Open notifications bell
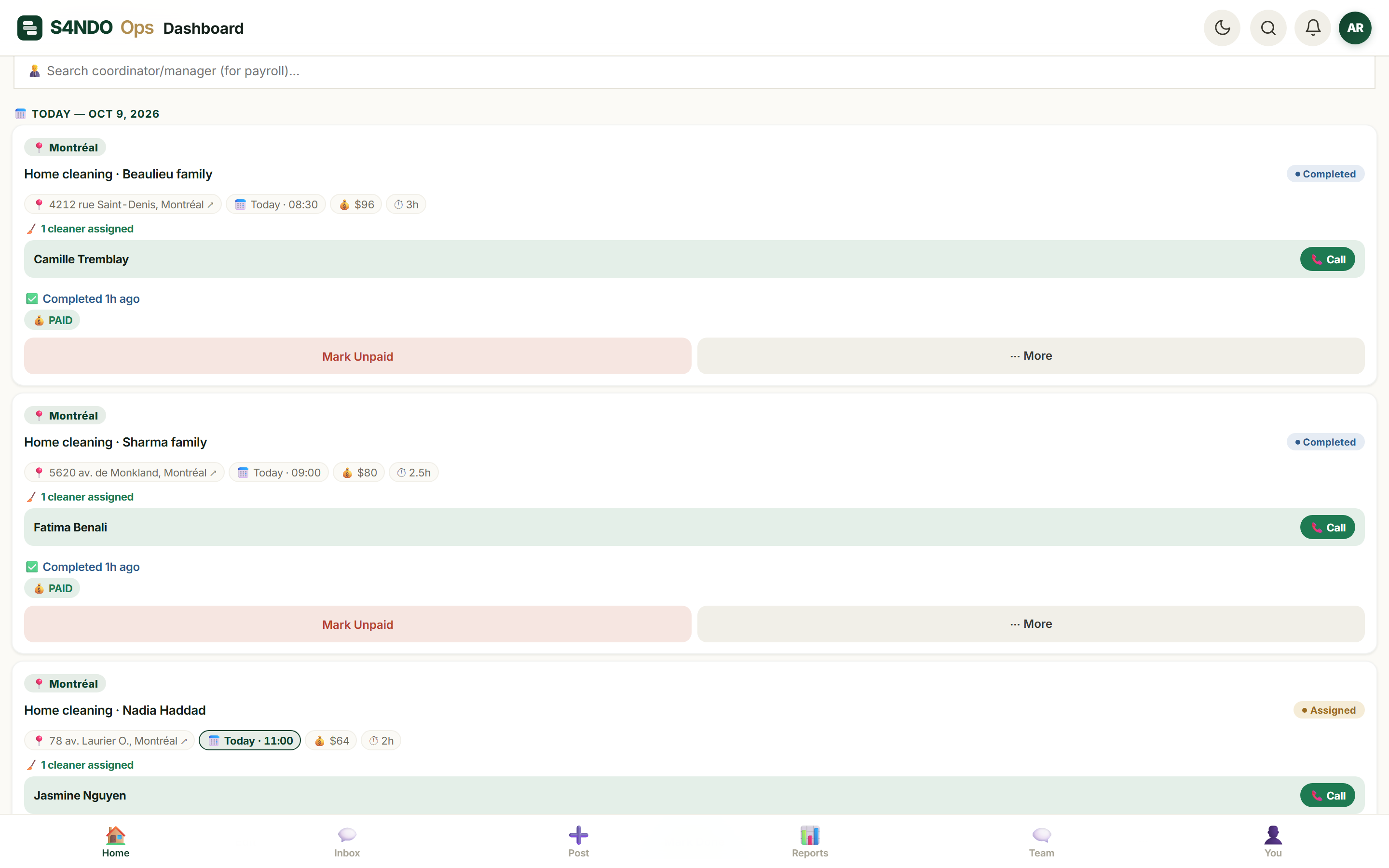Screen dimensions: 1389x868 coord(1313,27)
